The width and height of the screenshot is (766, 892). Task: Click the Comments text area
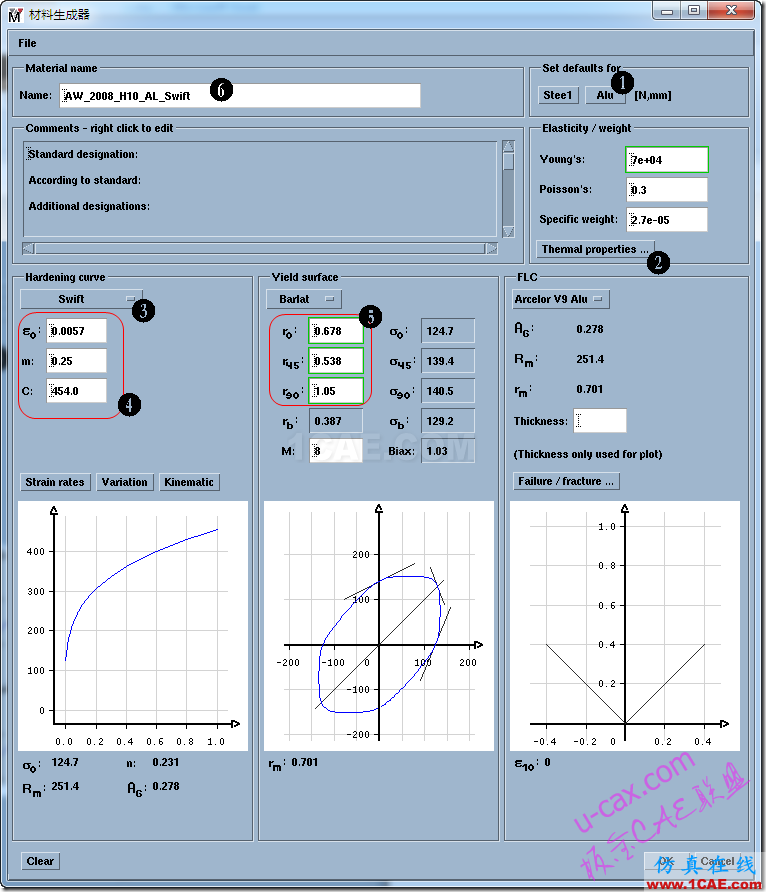(260, 189)
